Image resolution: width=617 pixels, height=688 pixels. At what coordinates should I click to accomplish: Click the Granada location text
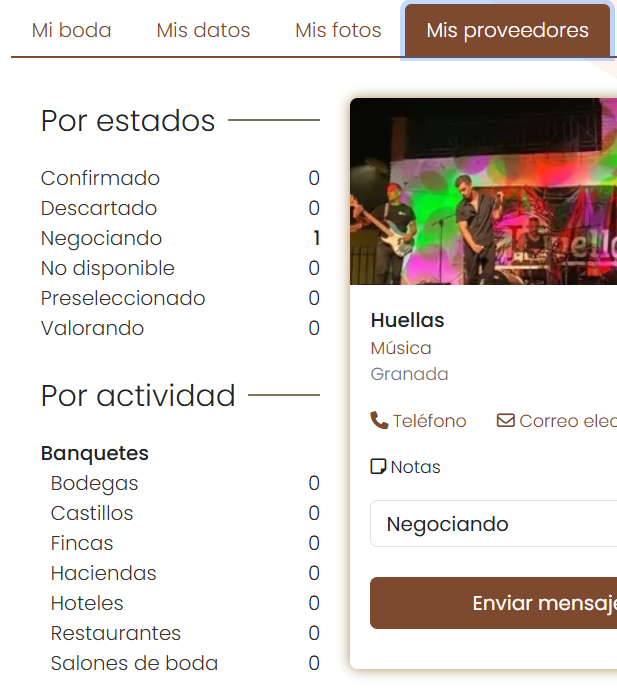coord(409,374)
